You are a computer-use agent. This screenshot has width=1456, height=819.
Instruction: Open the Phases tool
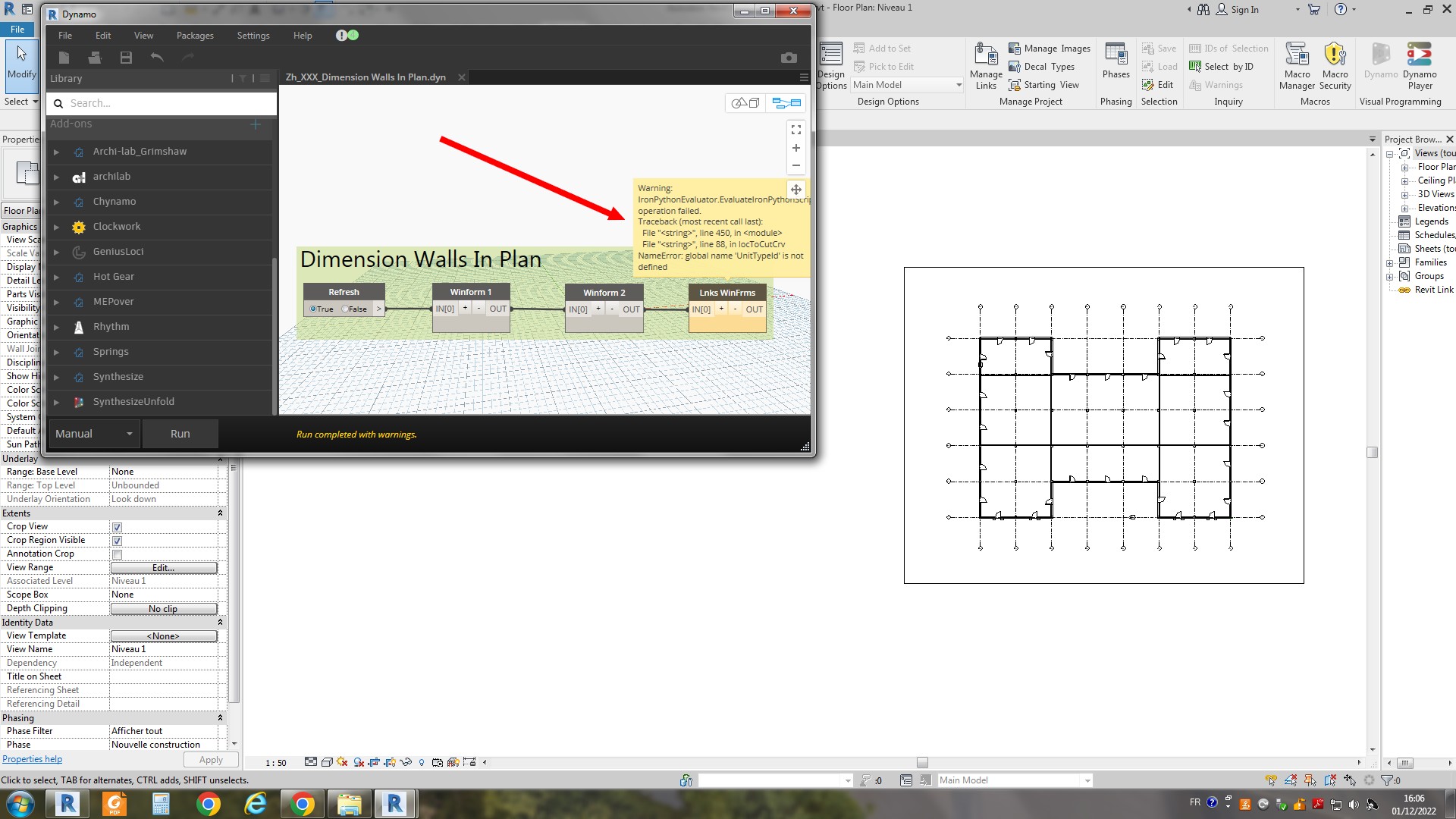(1116, 61)
